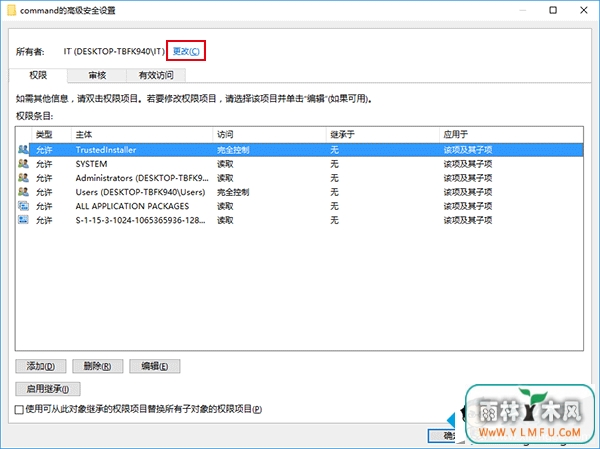Click the S-1-15-3-1024 row package icon
The height and width of the screenshot is (449, 600).
(23, 220)
